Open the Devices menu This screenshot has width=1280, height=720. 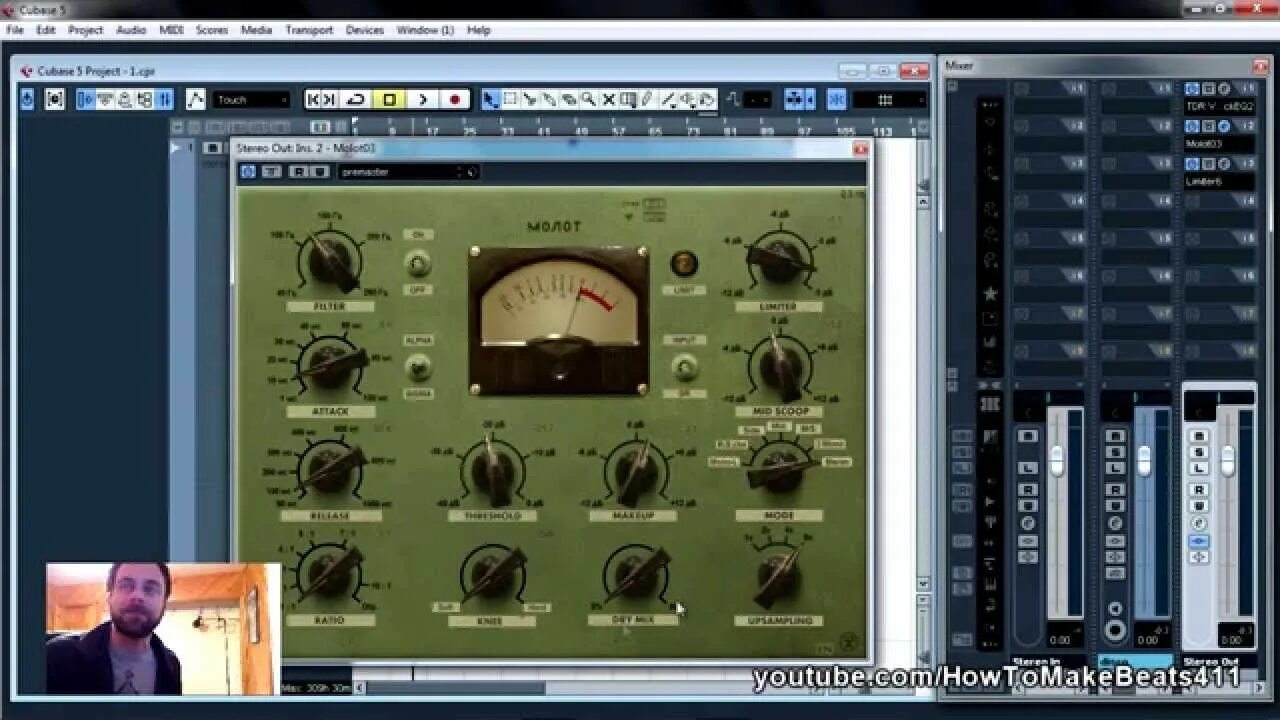tap(365, 30)
